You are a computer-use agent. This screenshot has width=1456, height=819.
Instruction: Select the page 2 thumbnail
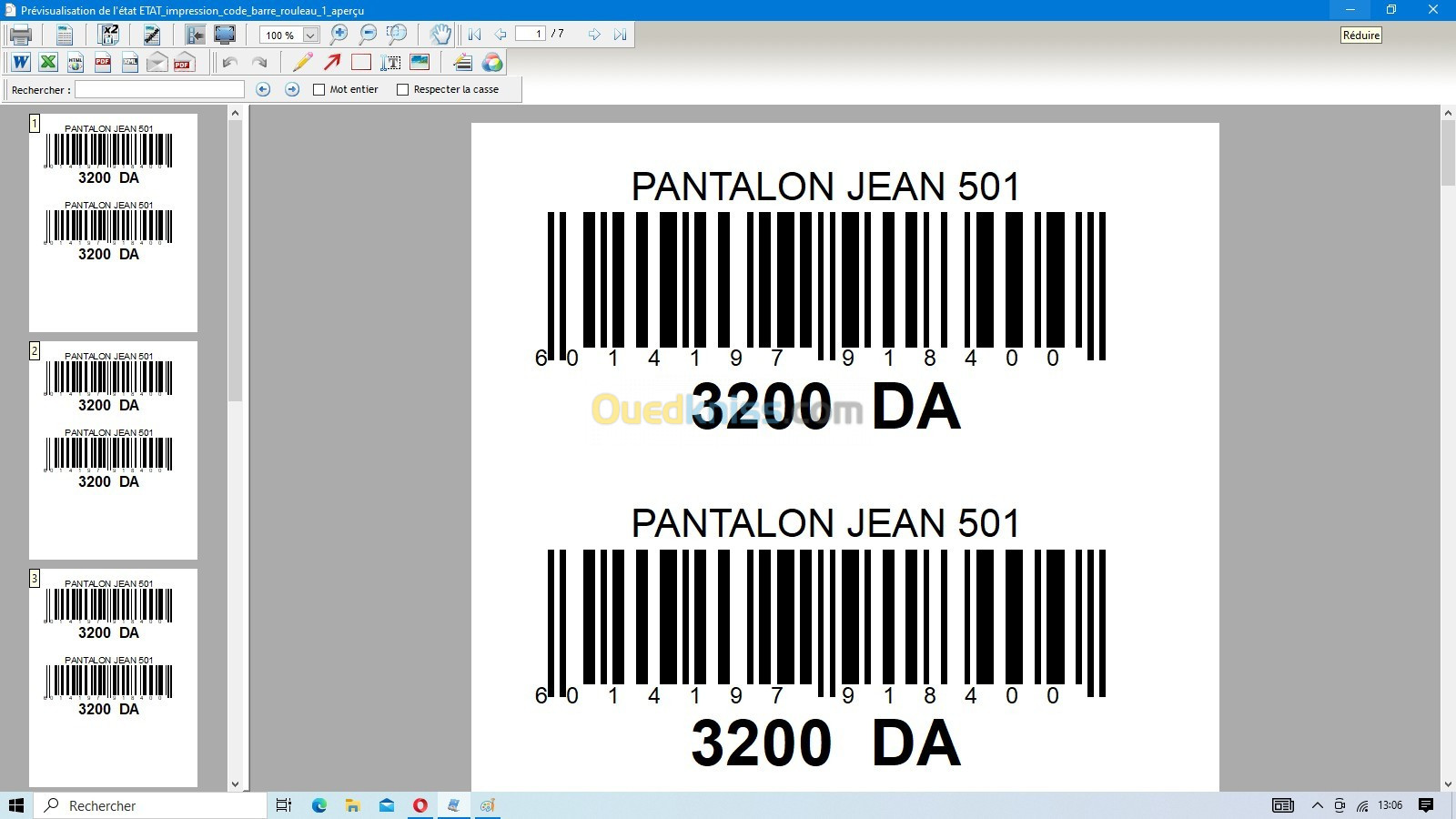pos(113,450)
